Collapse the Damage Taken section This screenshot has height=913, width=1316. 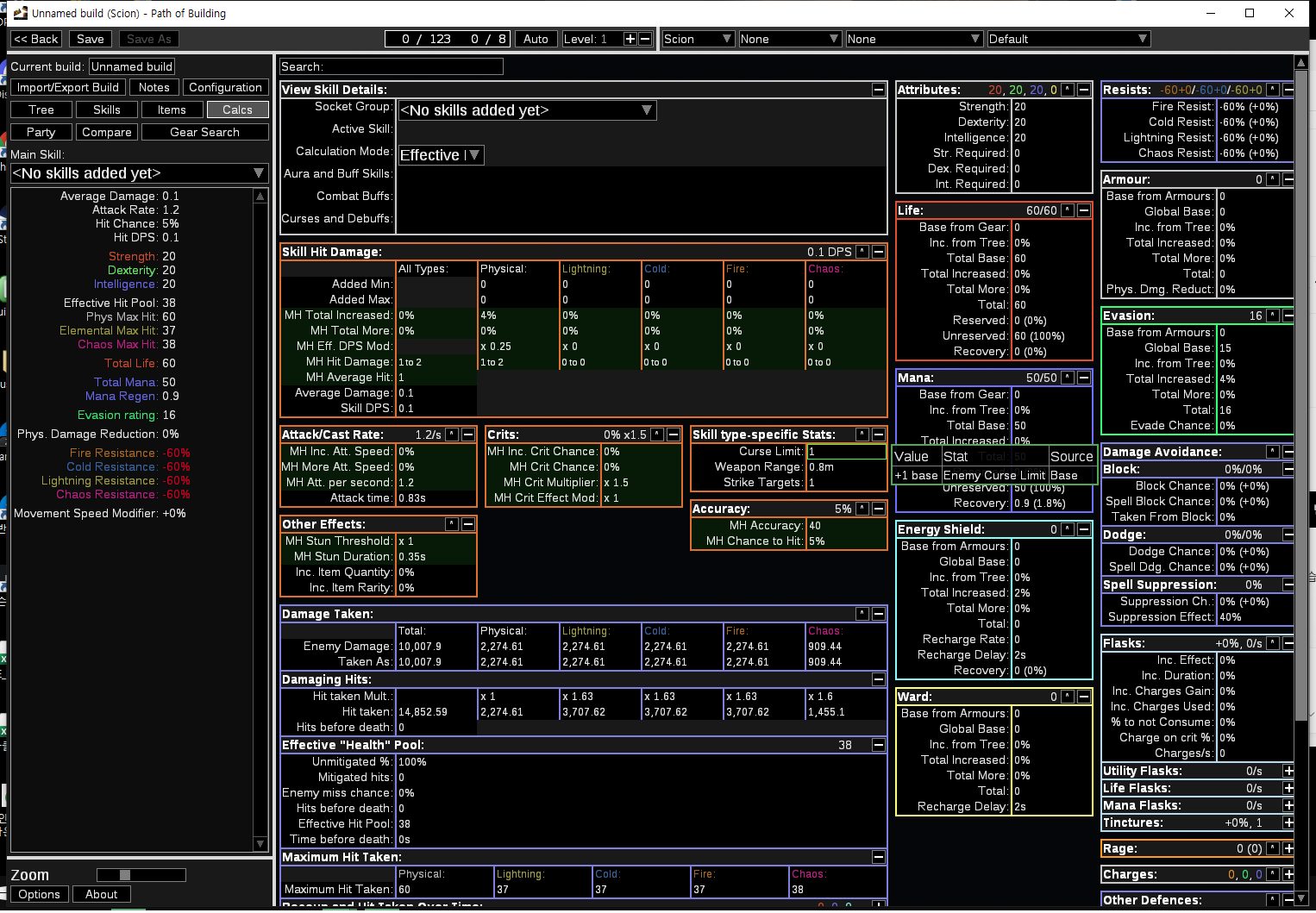point(879,614)
